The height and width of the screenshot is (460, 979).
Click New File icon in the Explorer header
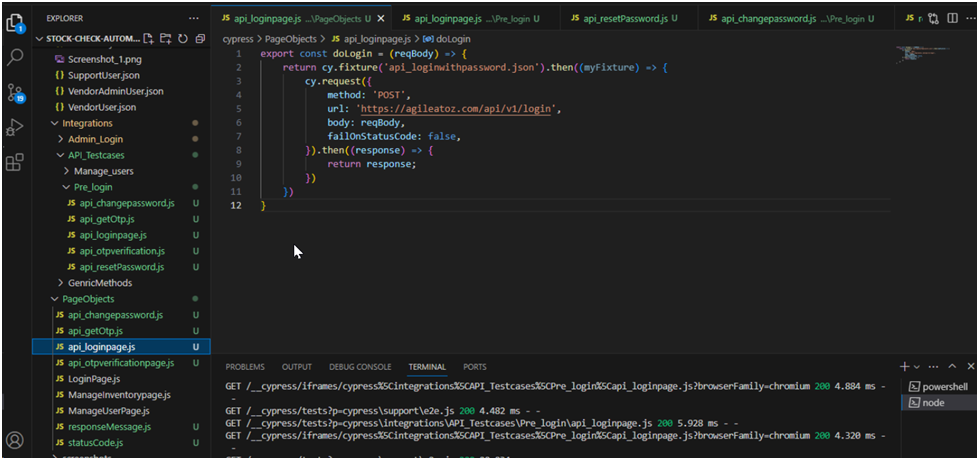pos(148,39)
